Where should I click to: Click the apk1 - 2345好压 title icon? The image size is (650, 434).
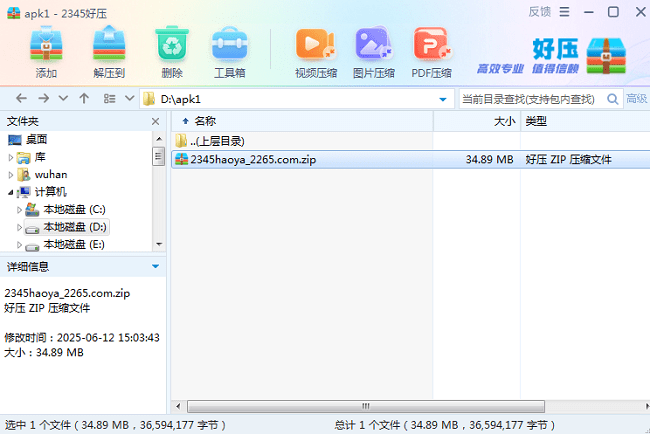coord(14,13)
